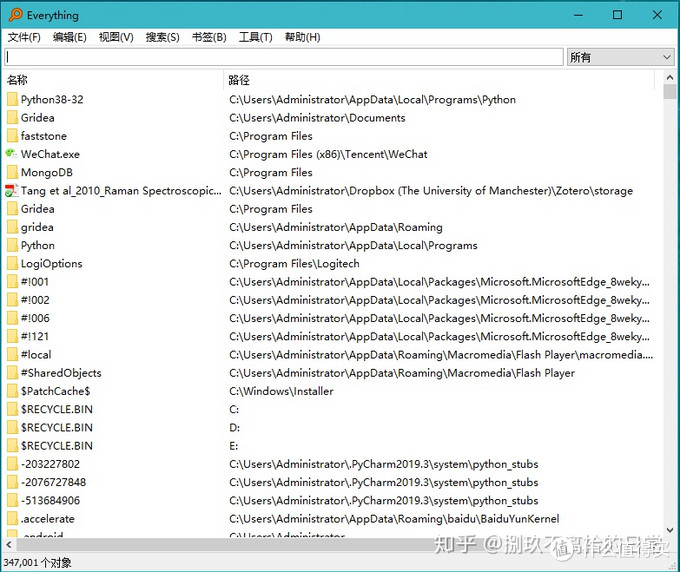680x572 pixels.
Task: Minimize the Everything window
Action: point(578,15)
